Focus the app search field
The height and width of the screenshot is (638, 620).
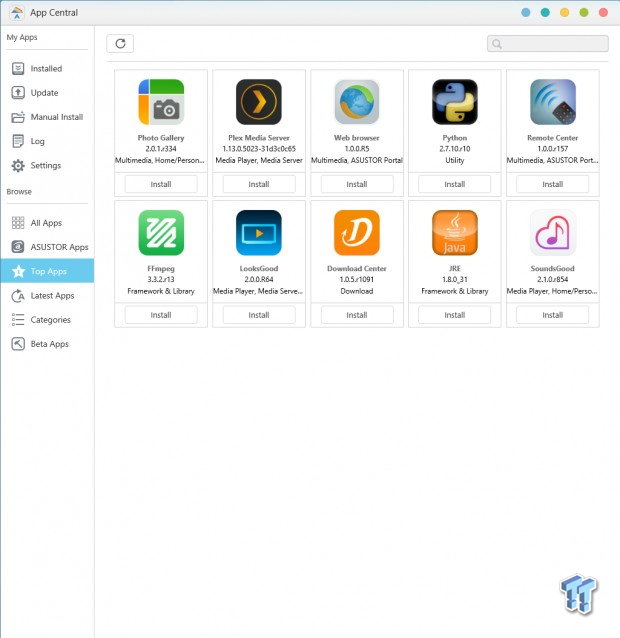548,44
